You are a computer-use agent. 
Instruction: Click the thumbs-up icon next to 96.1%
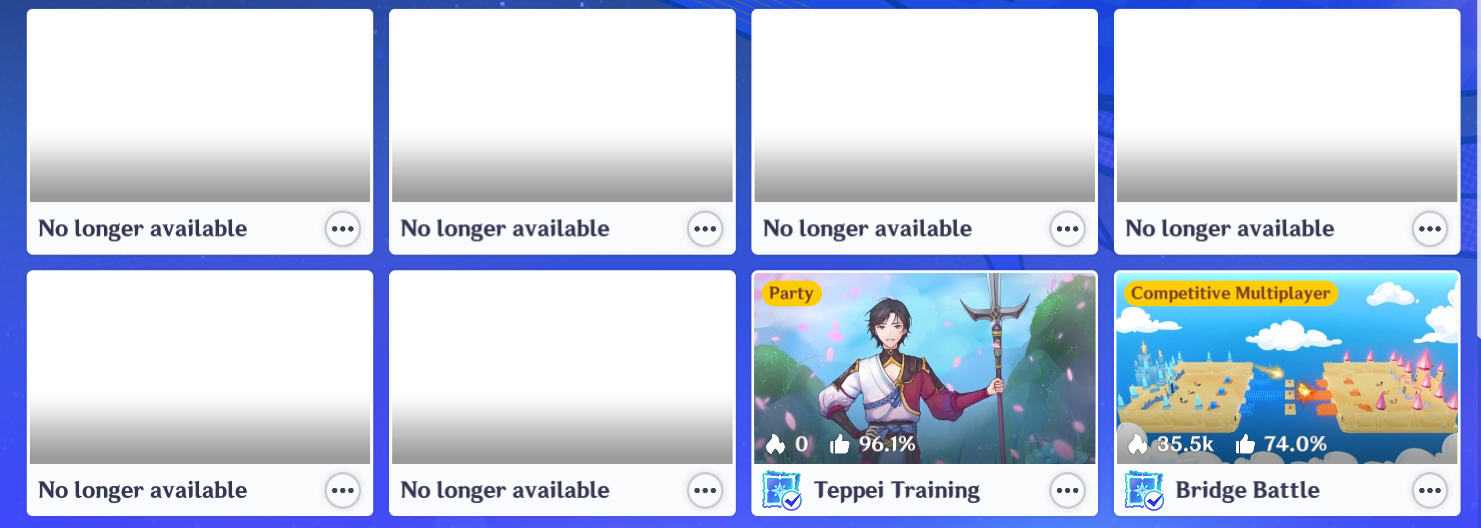840,444
